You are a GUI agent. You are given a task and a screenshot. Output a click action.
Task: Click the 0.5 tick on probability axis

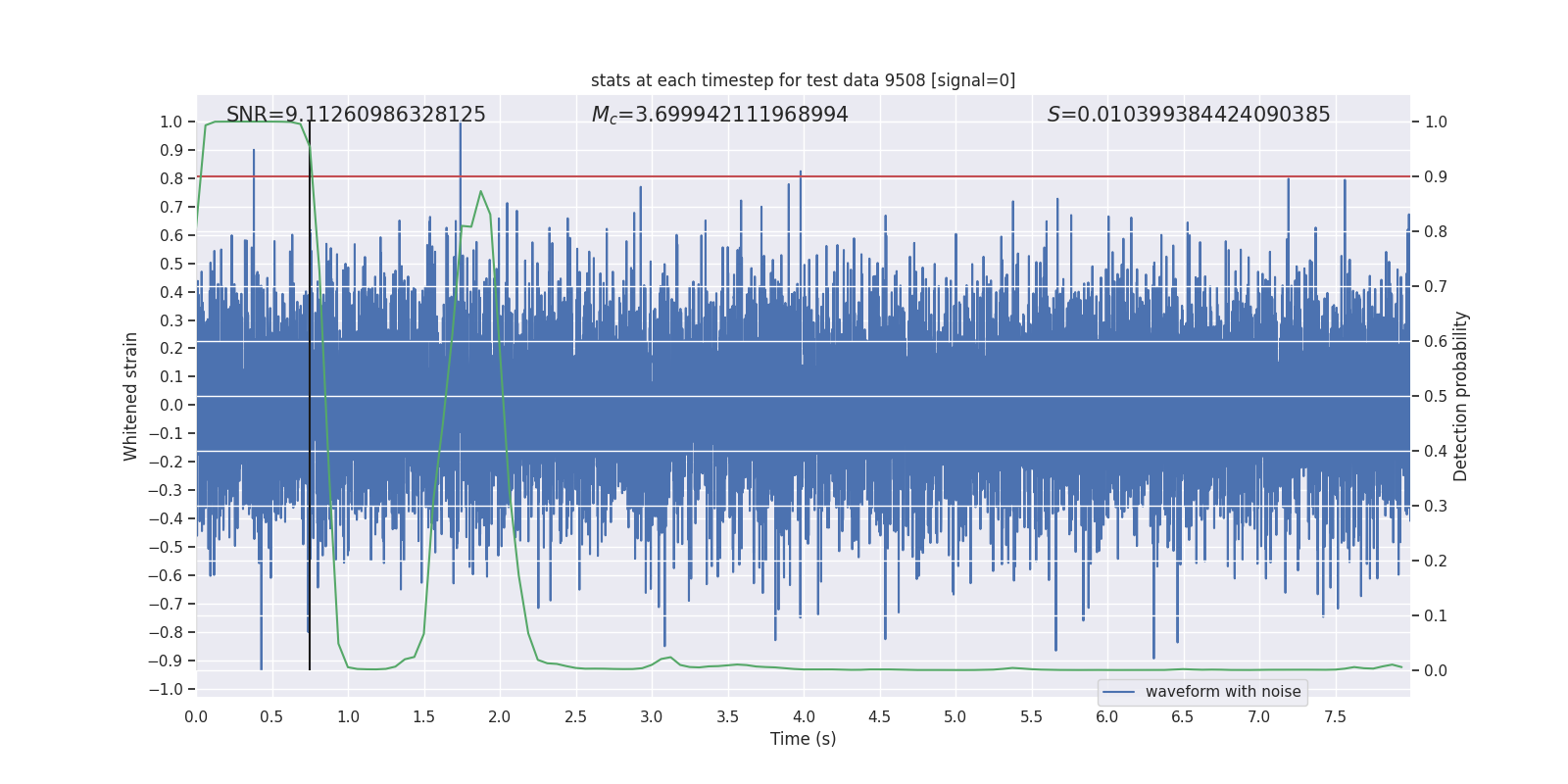1436,397
